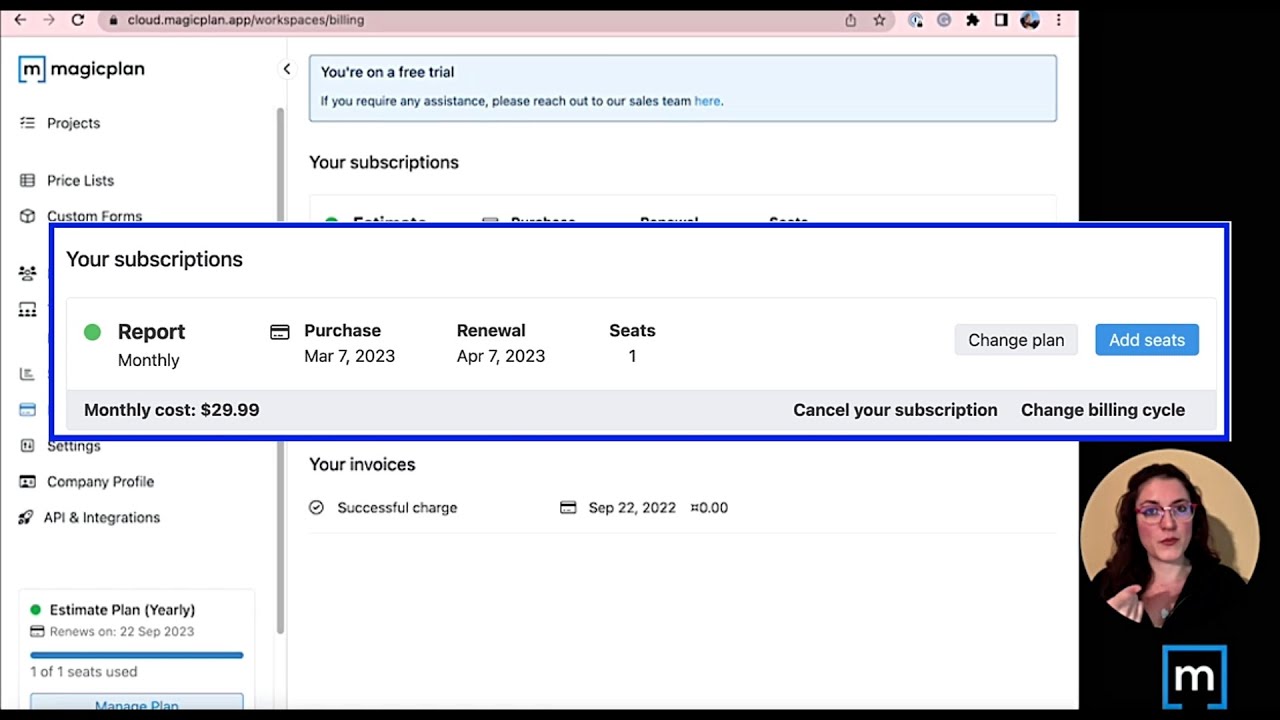Viewport: 1280px width, 720px height.
Task: Click the 'You're on a free trial' heading
Action: (387, 72)
